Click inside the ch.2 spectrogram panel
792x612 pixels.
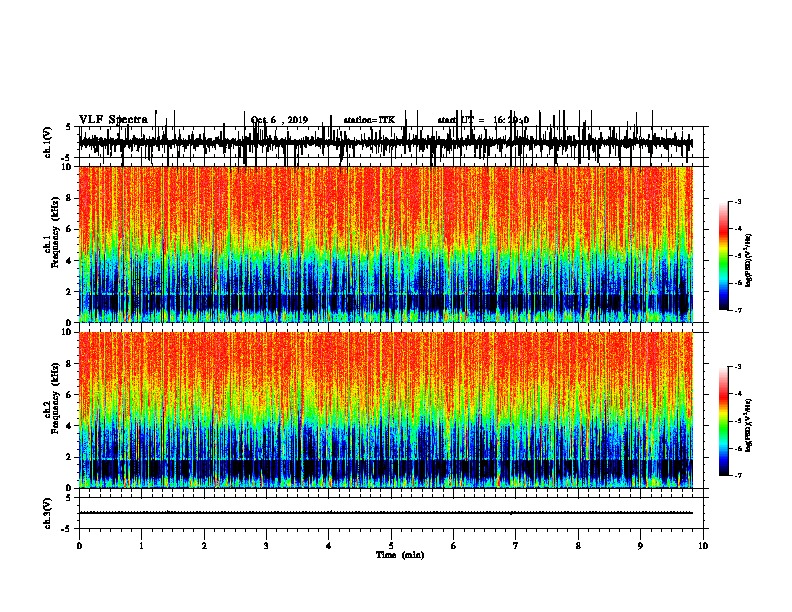386,410
